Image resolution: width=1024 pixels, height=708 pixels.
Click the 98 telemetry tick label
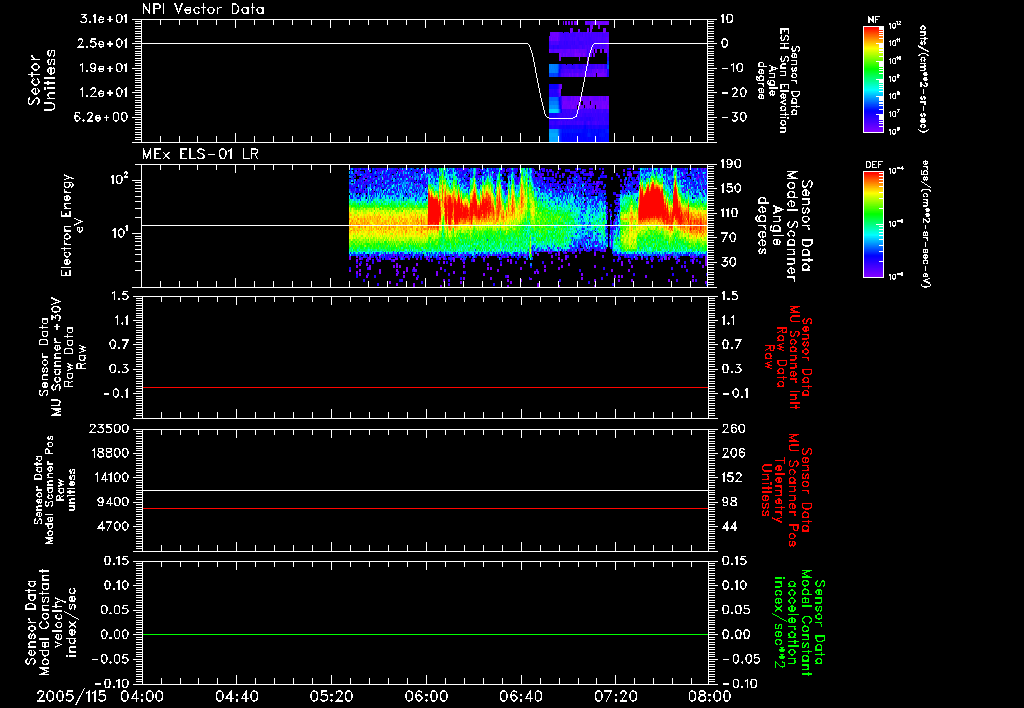[x=729, y=502]
